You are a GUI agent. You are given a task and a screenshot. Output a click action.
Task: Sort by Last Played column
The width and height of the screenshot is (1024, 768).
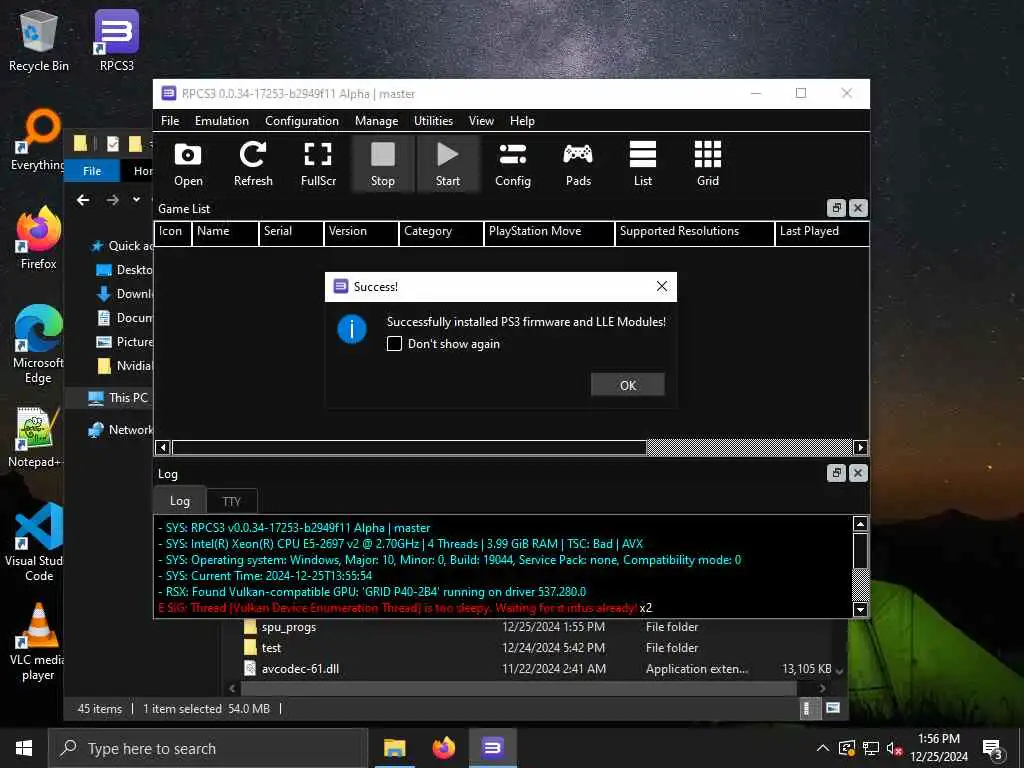coord(822,232)
